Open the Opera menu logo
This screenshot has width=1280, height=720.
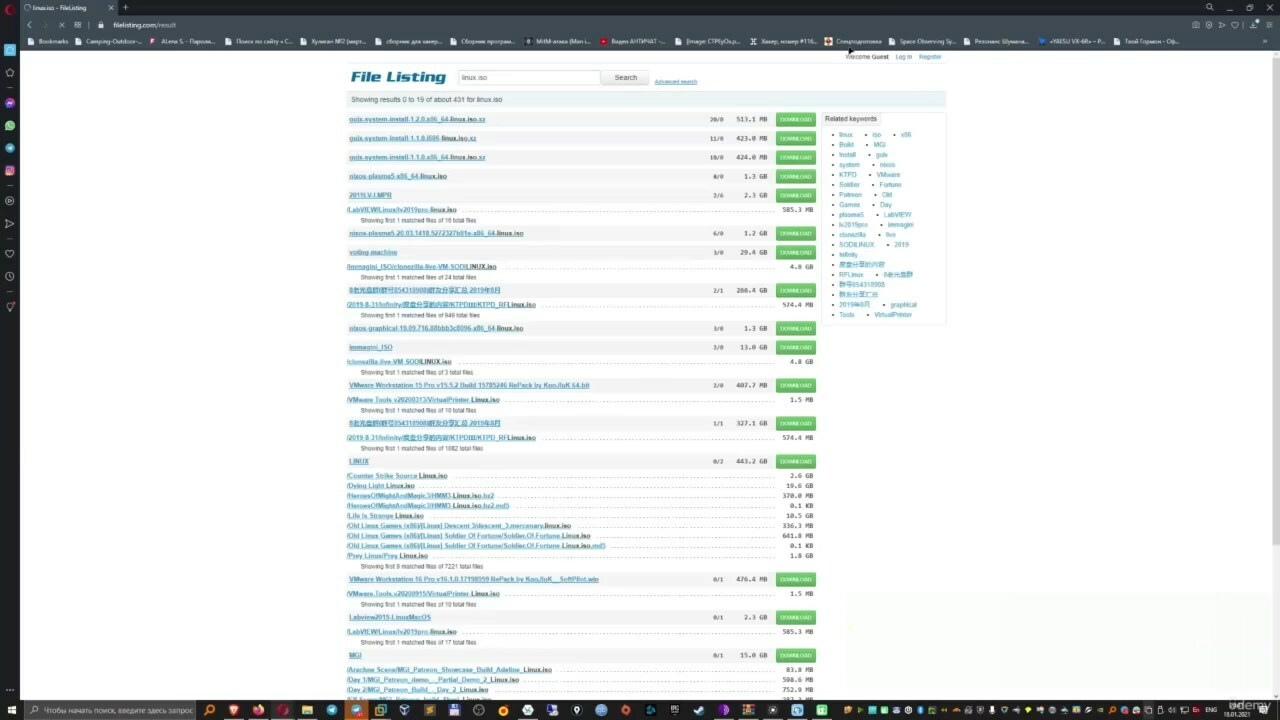tap(10, 8)
